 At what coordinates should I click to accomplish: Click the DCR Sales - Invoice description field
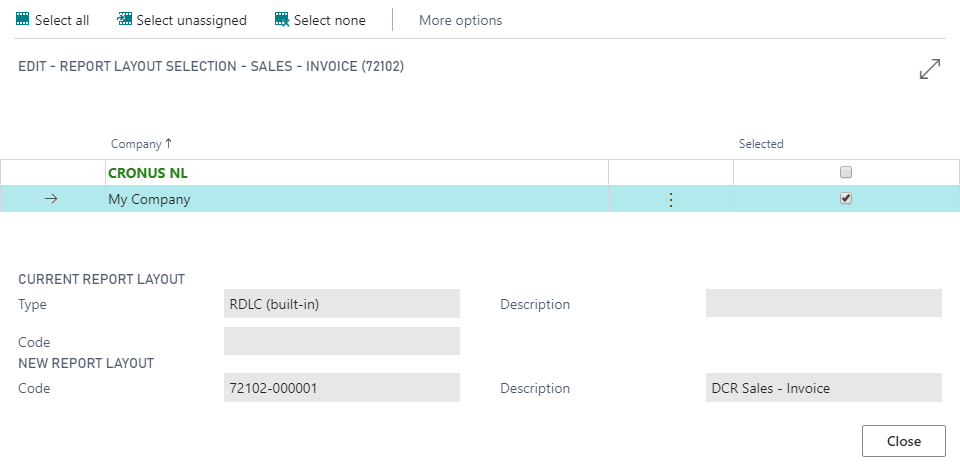[x=823, y=388]
